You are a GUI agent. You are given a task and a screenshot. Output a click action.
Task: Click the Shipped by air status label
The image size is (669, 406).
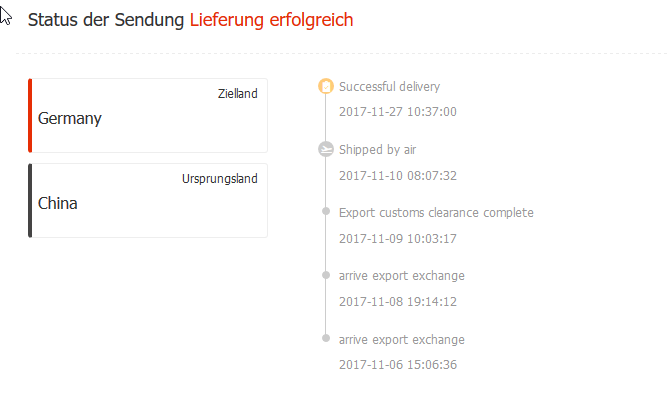(377, 150)
